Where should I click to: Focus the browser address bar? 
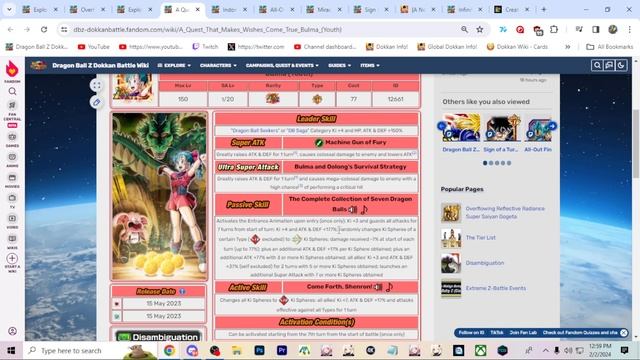pos(261,29)
